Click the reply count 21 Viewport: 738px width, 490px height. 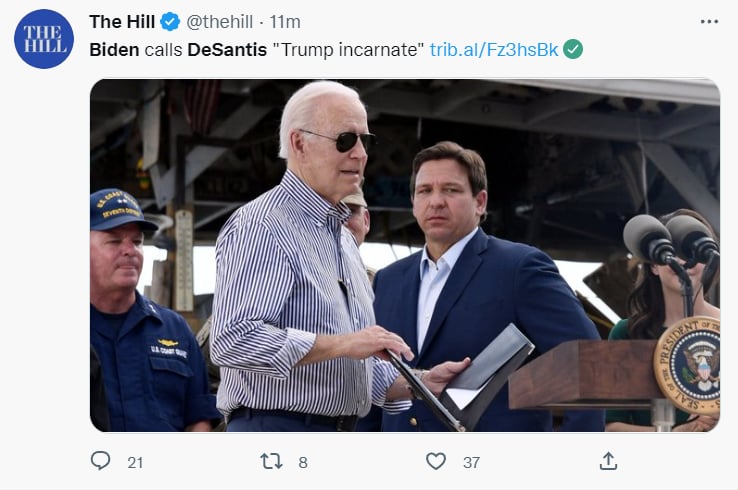coord(135,462)
